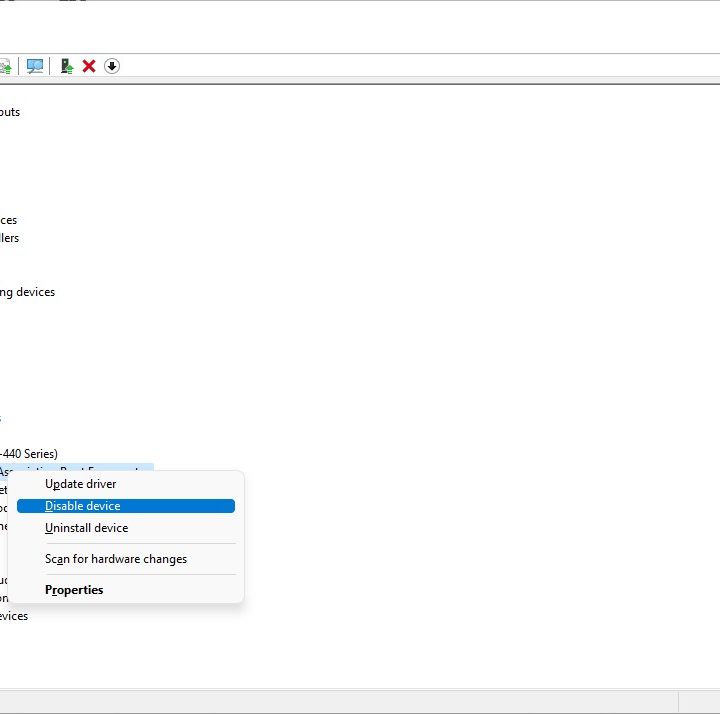Click the Update device driver green-arrow toolbar icon
720x714 pixels.
click(x=67, y=66)
